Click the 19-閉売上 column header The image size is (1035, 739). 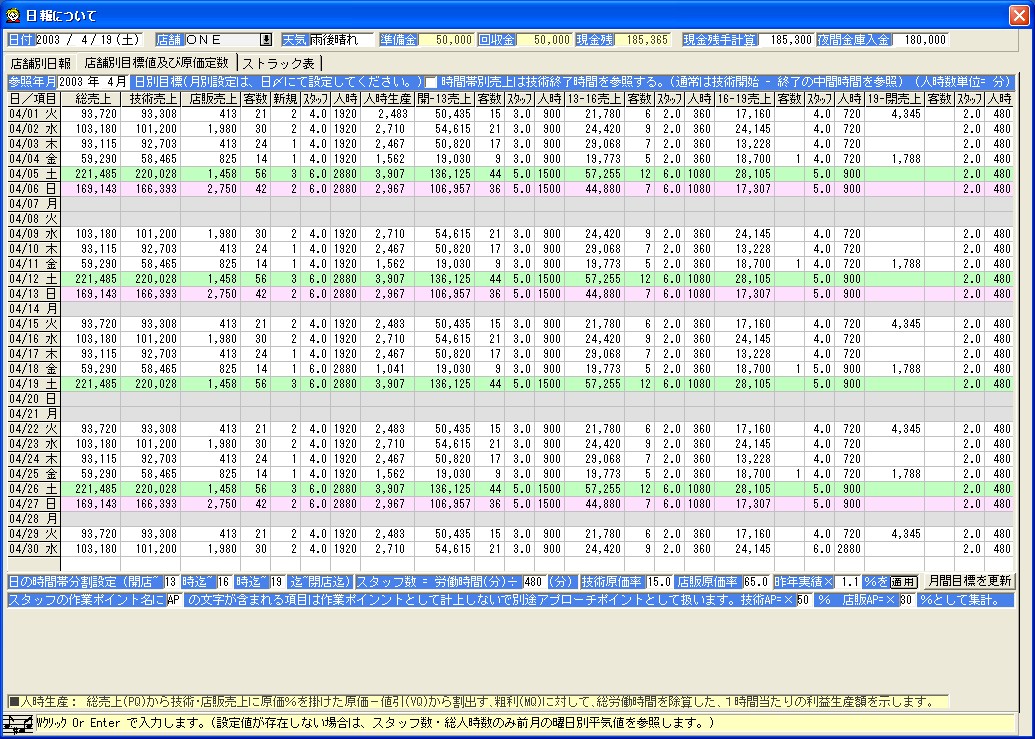894,99
